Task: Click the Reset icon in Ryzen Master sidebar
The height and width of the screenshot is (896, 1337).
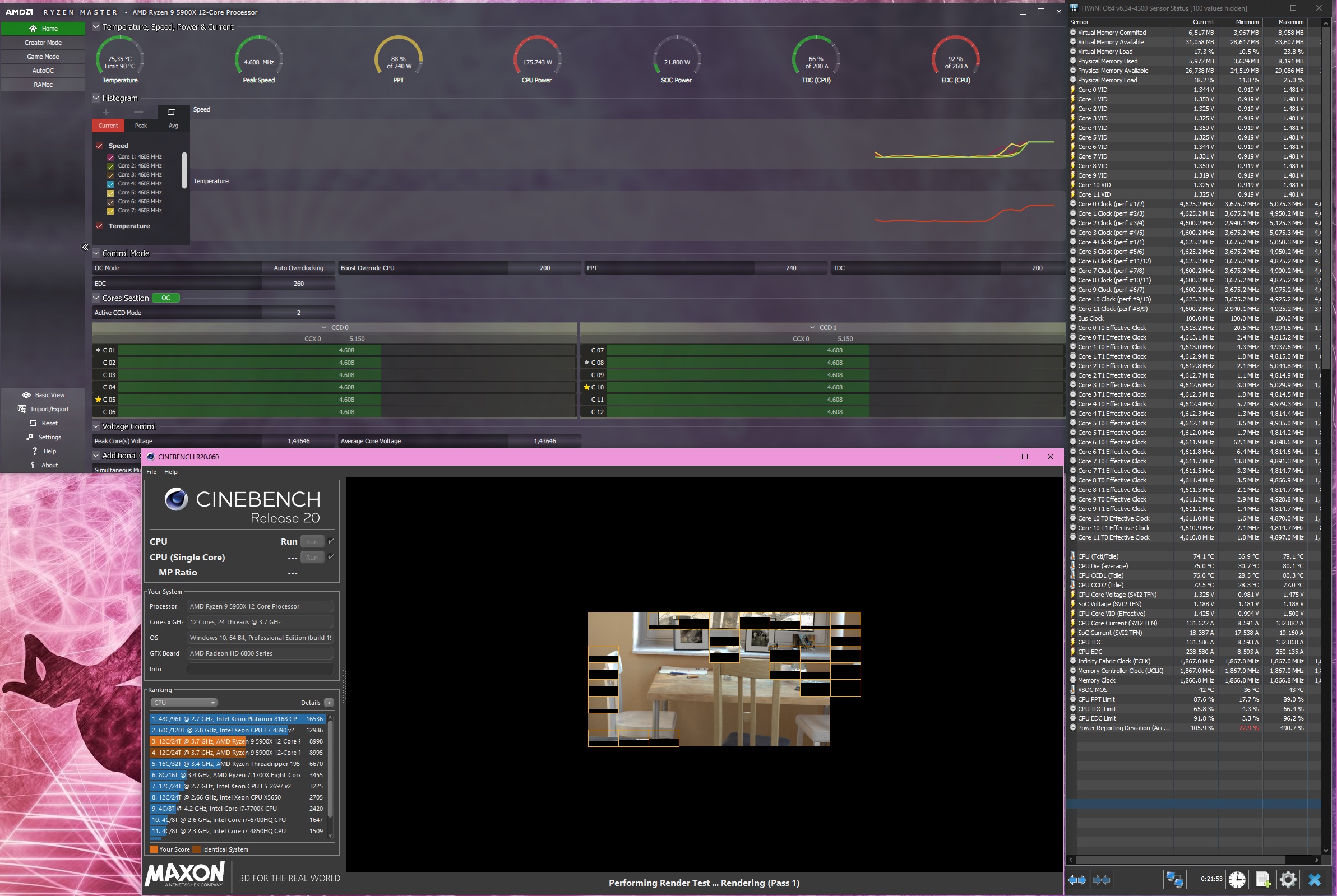Action: pos(33,424)
